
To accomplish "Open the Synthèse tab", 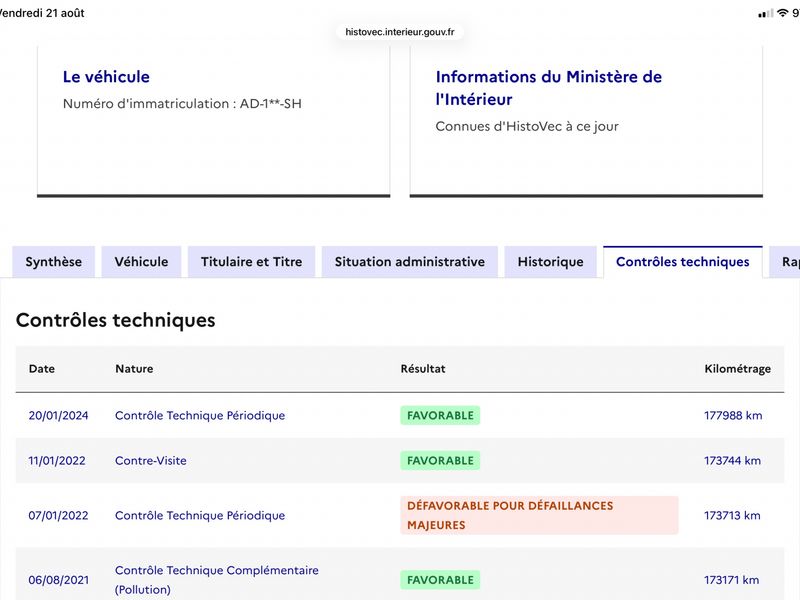I will [x=54, y=262].
